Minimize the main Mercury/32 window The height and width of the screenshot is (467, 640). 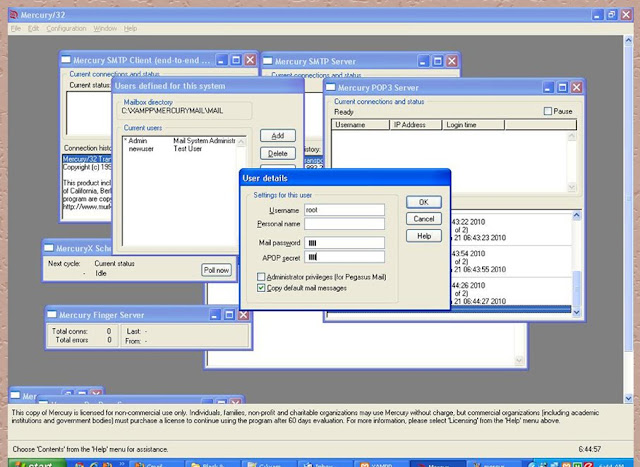coord(597,15)
